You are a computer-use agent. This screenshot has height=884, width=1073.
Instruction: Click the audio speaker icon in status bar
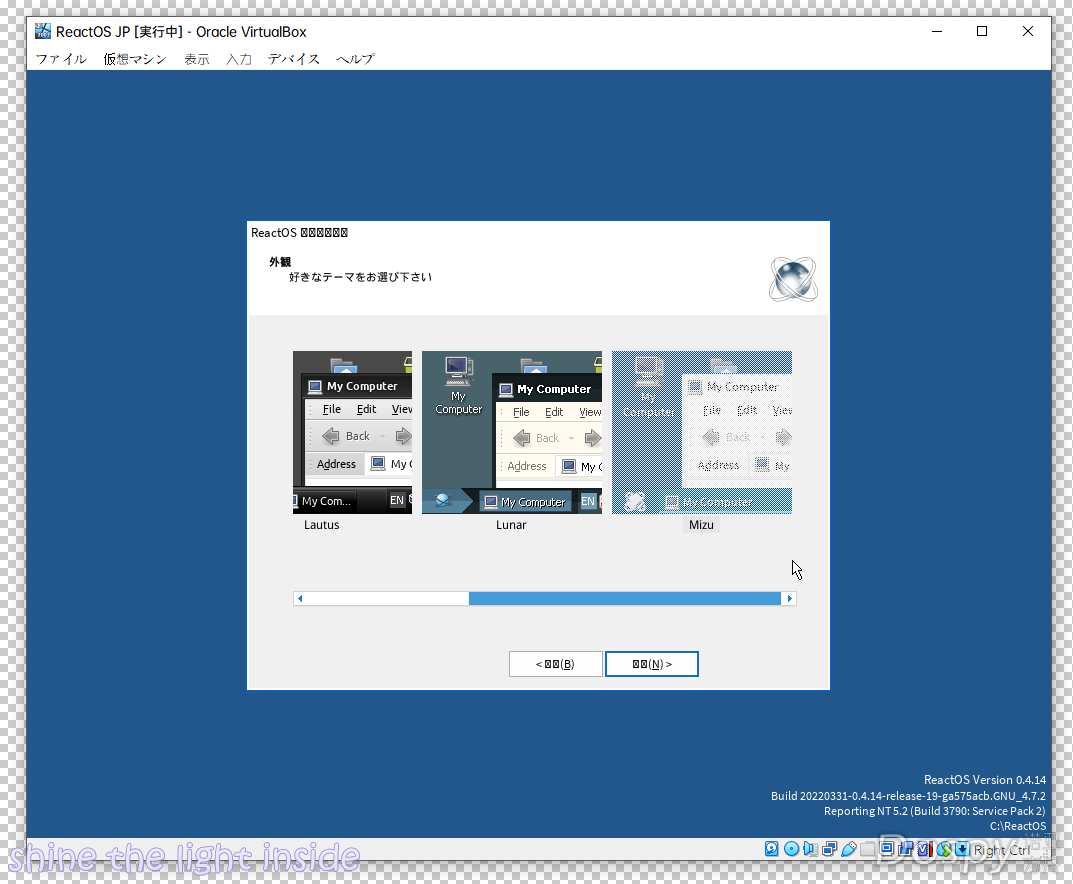[x=810, y=849]
